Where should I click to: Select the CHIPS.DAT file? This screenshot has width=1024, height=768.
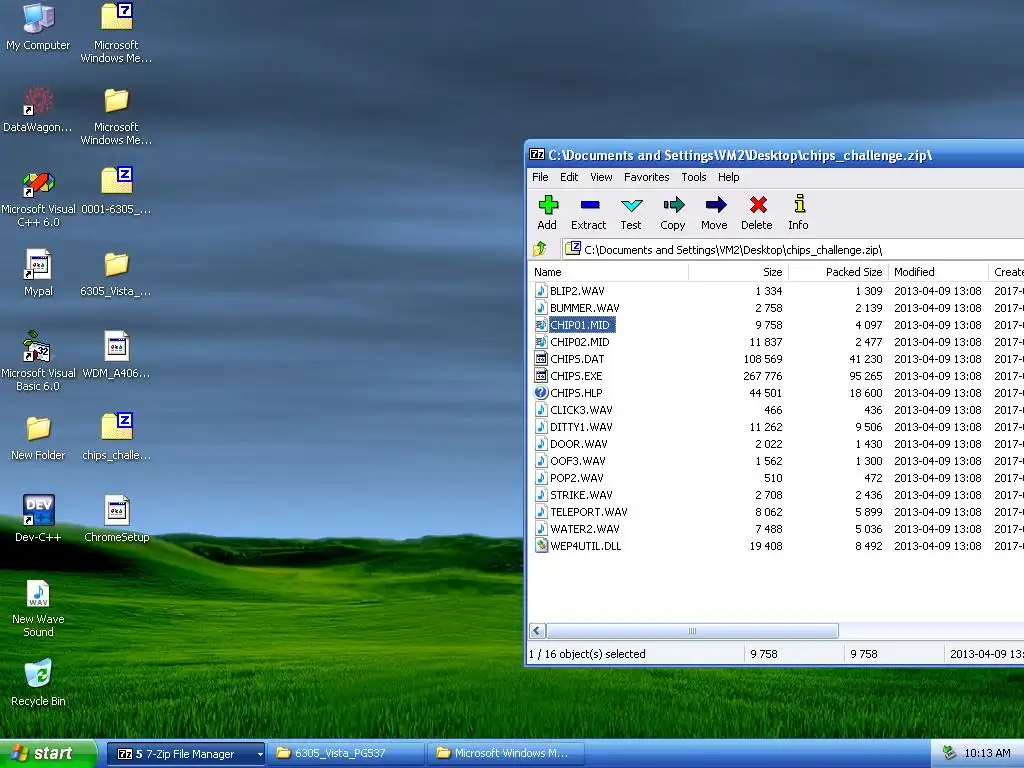[577, 359]
